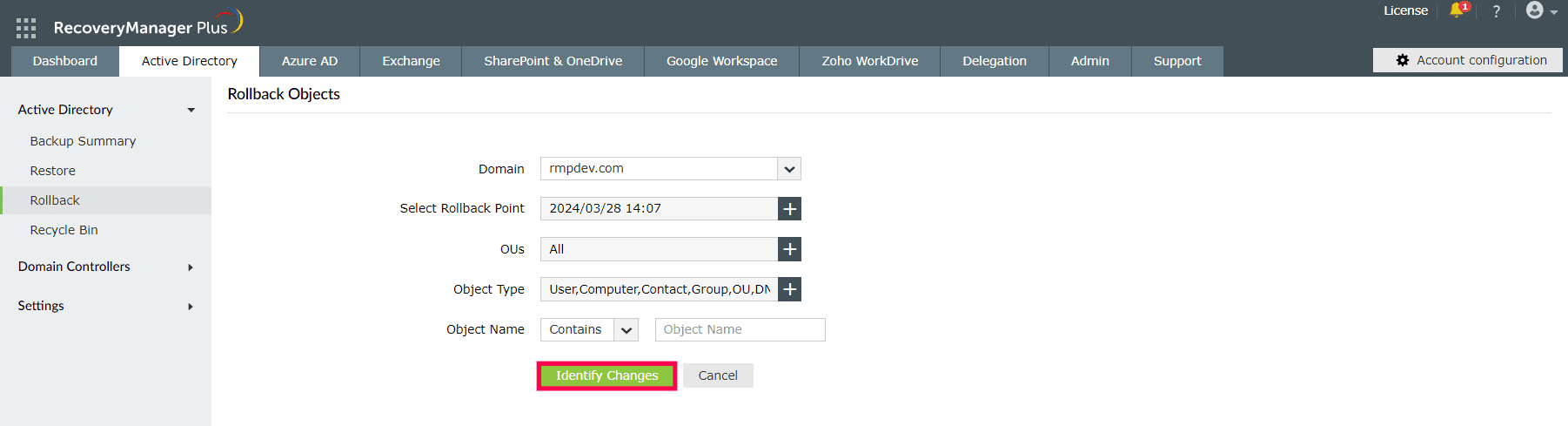Open the apps grid icon
The height and width of the screenshot is (426, 1568).
click(x=26, y=28)
